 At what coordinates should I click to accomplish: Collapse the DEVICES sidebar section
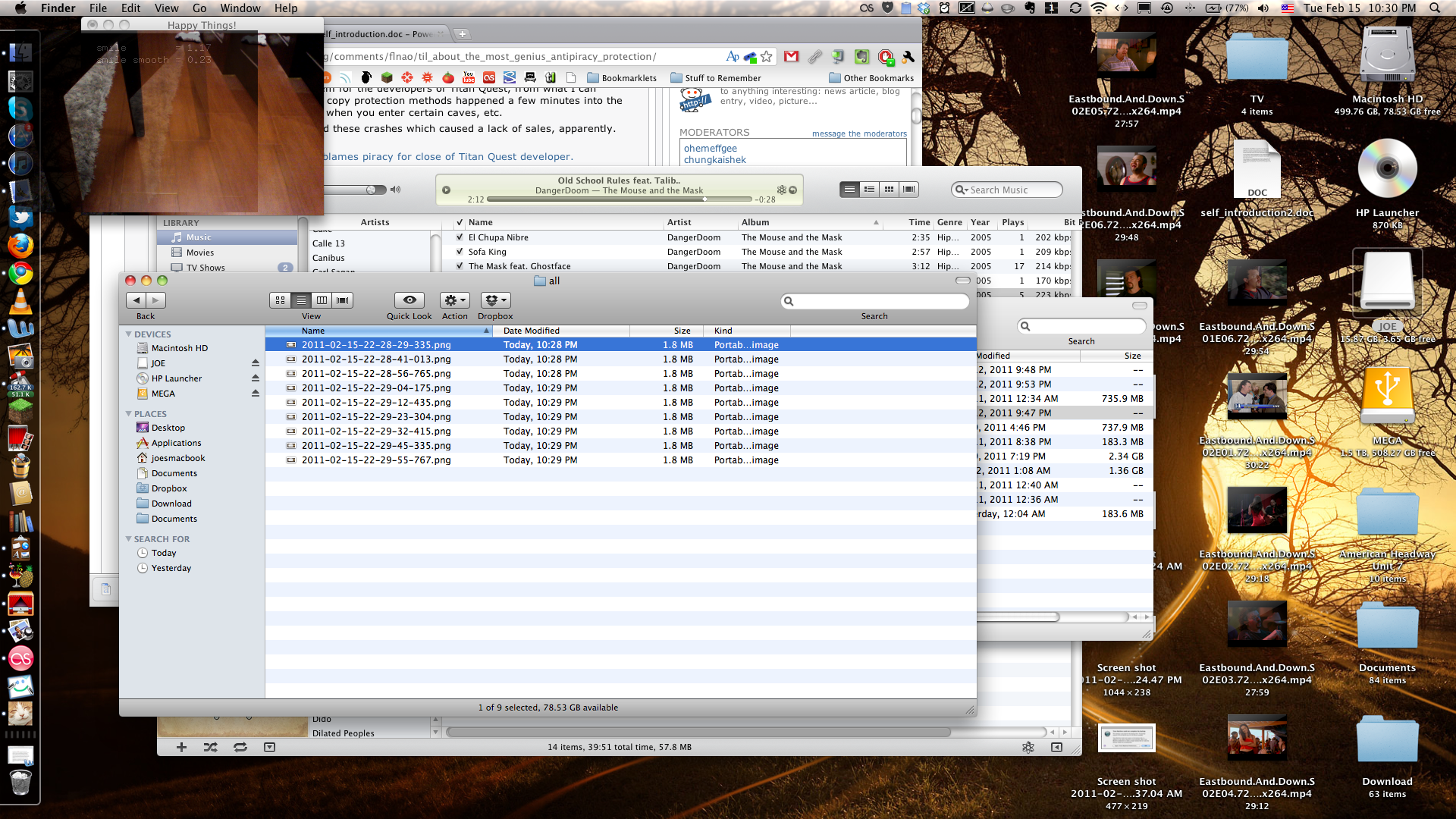pyautogui.click(x=129, y=334)
